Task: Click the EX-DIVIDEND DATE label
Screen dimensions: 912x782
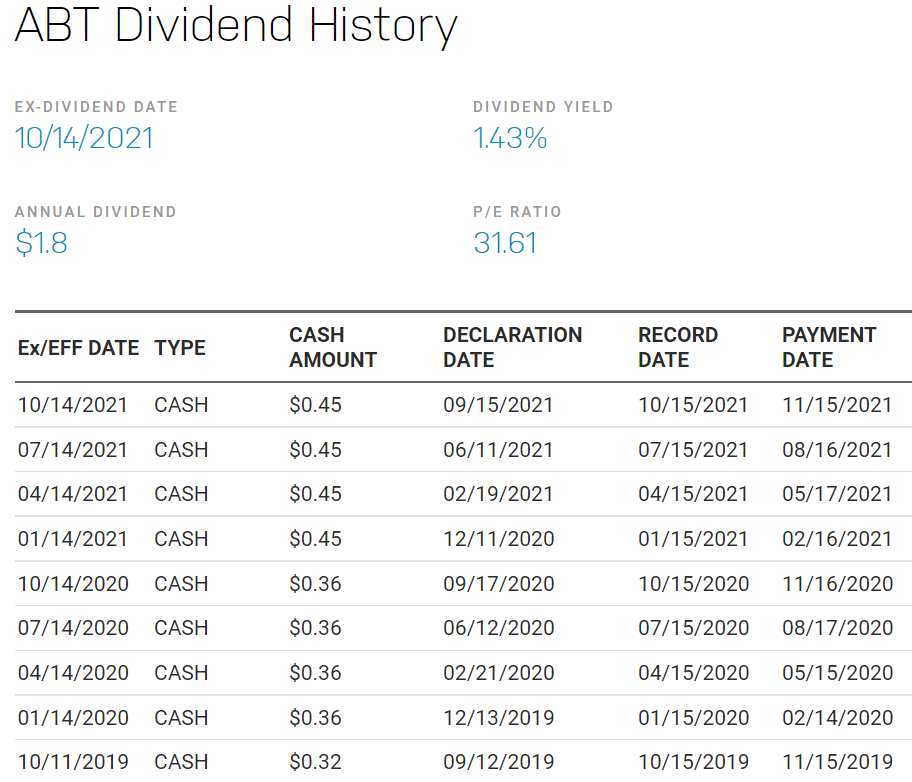Action: [97, 107]
